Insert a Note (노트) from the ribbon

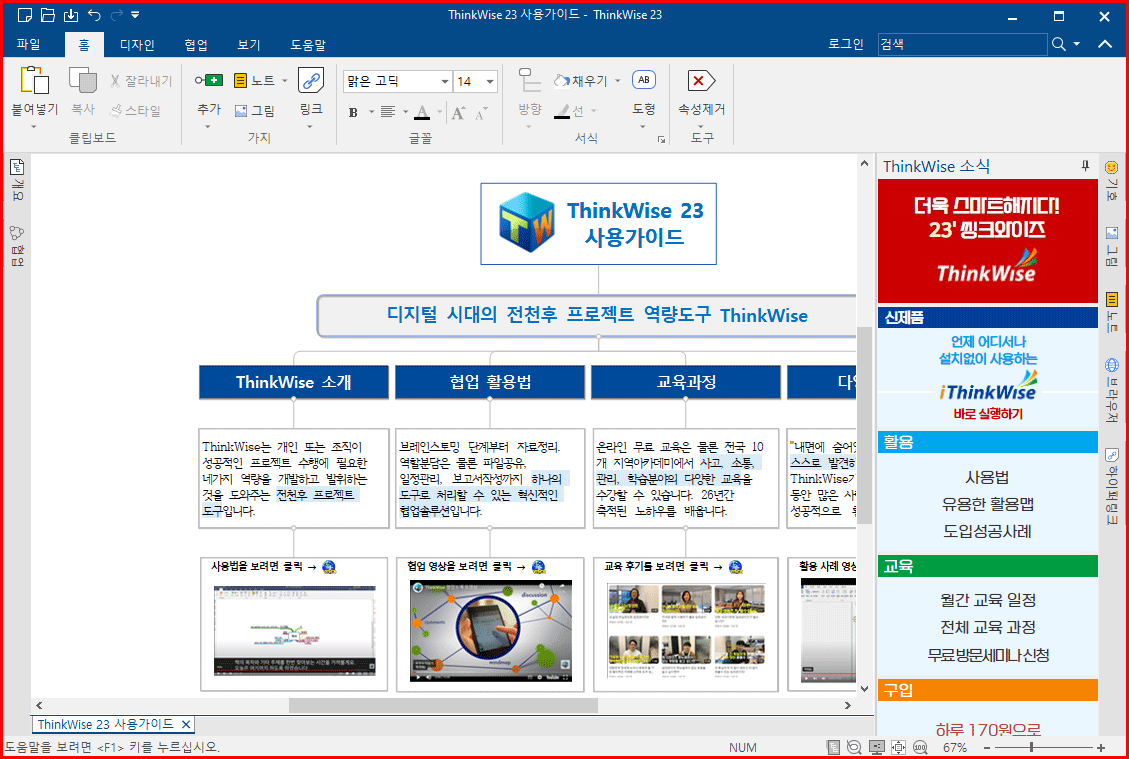pos(255,80)
